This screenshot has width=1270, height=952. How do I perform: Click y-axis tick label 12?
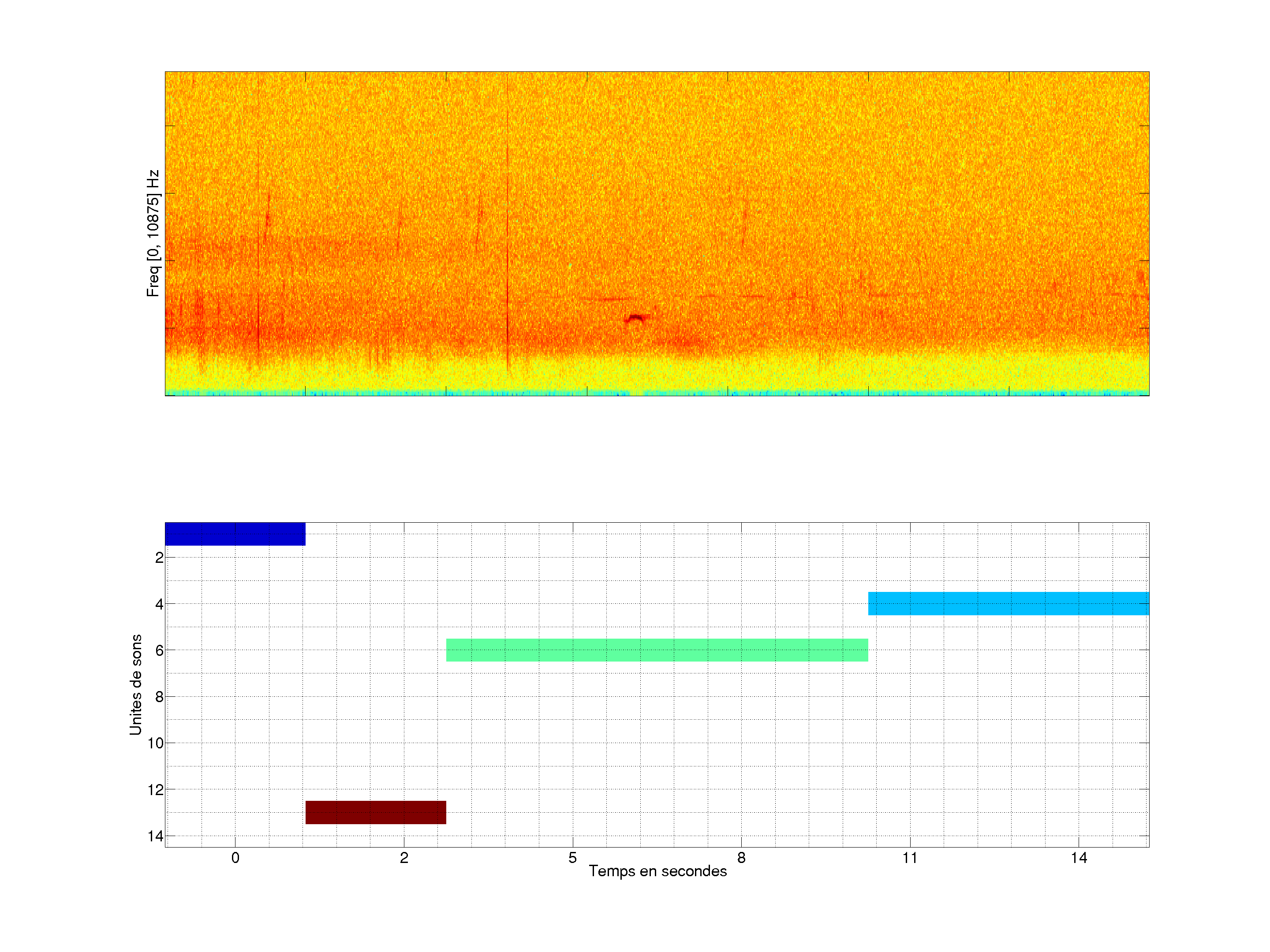point(156,790)
